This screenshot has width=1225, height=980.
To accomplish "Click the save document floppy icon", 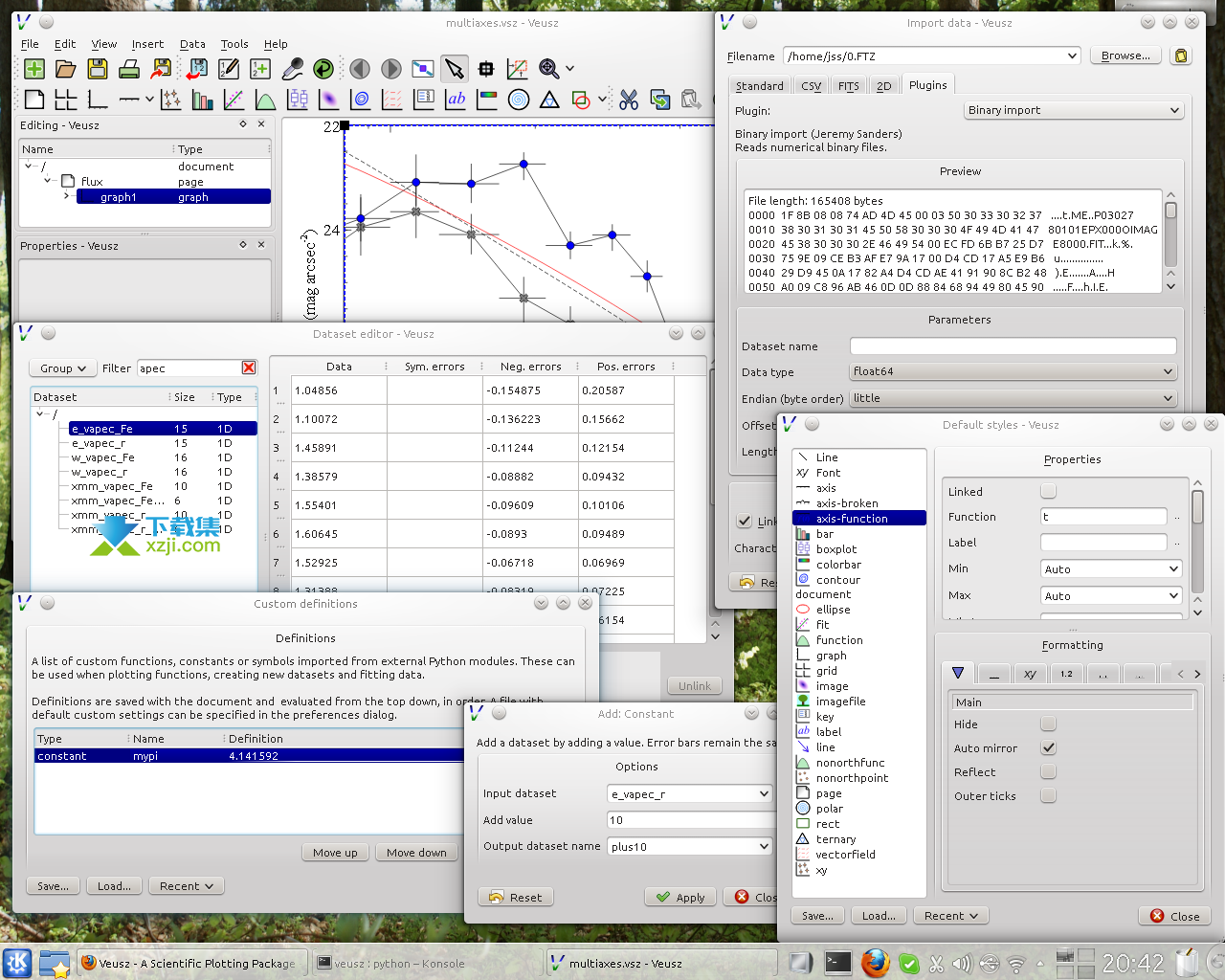I will click(x=98, y=68).
